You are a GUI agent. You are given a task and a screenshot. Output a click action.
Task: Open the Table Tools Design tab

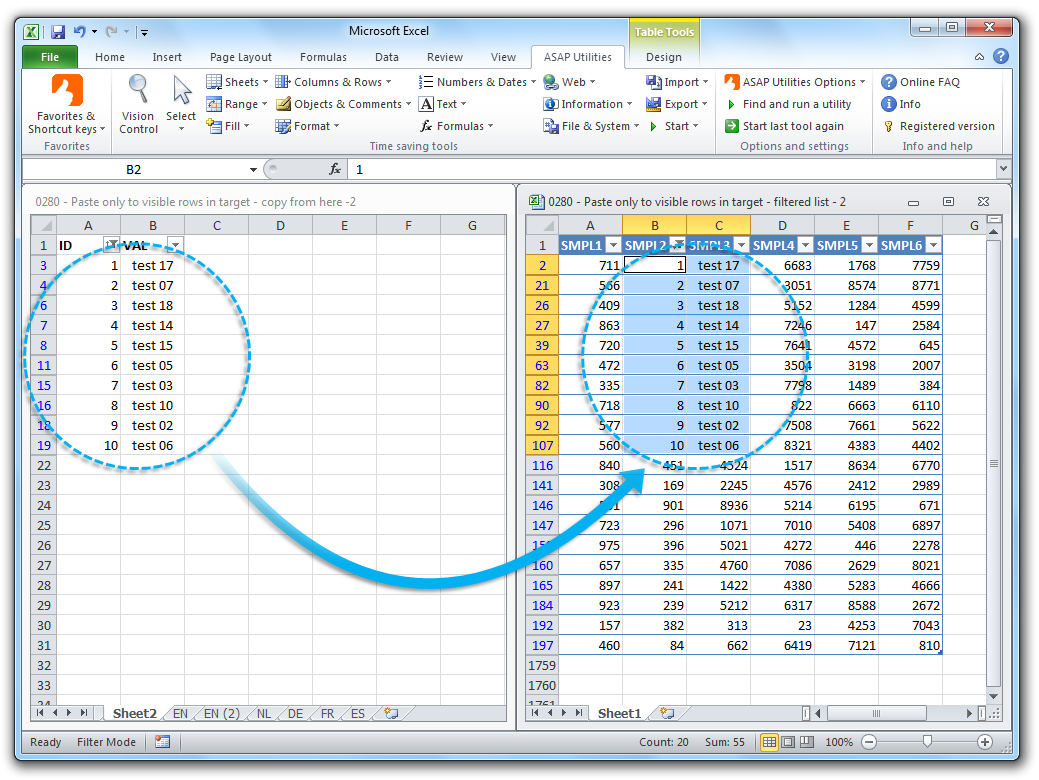[664, 57]
